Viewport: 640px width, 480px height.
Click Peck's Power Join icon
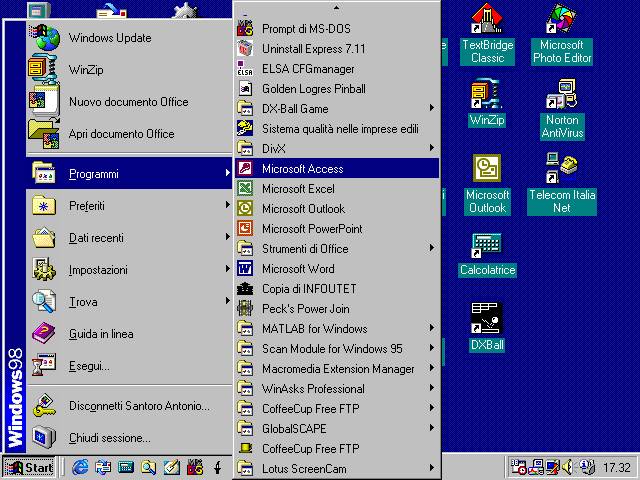[245, 309]
